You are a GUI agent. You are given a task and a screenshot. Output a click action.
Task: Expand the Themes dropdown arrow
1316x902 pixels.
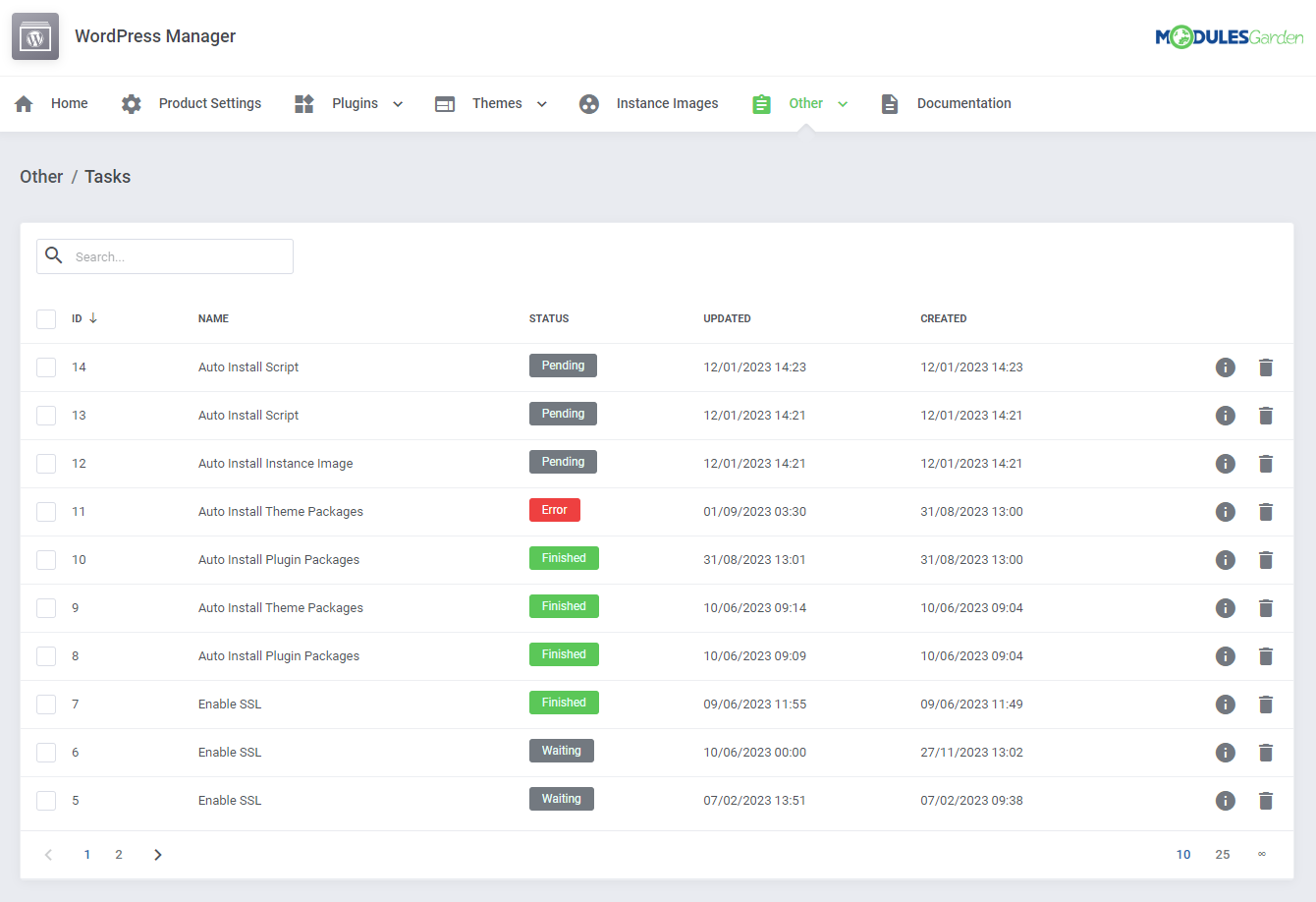coord(541,104)
